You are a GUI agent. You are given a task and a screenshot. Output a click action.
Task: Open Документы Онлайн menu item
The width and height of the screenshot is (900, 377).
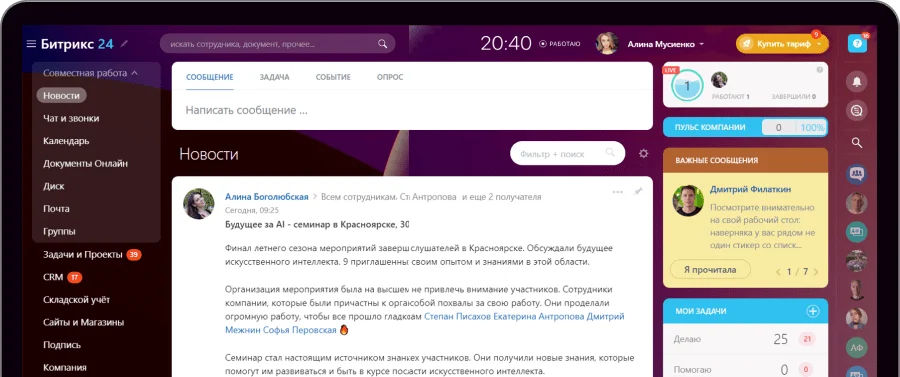pos(86,164)
